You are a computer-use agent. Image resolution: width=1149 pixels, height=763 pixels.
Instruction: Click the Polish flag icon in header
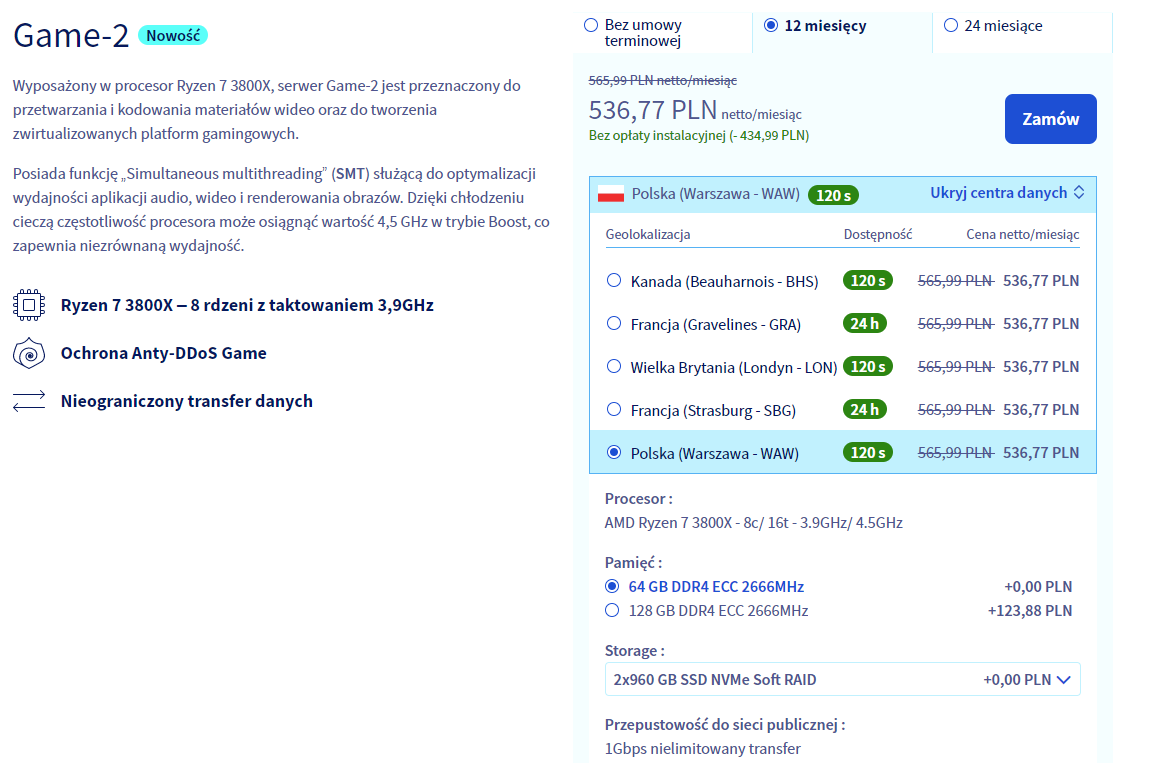(610, 194)
